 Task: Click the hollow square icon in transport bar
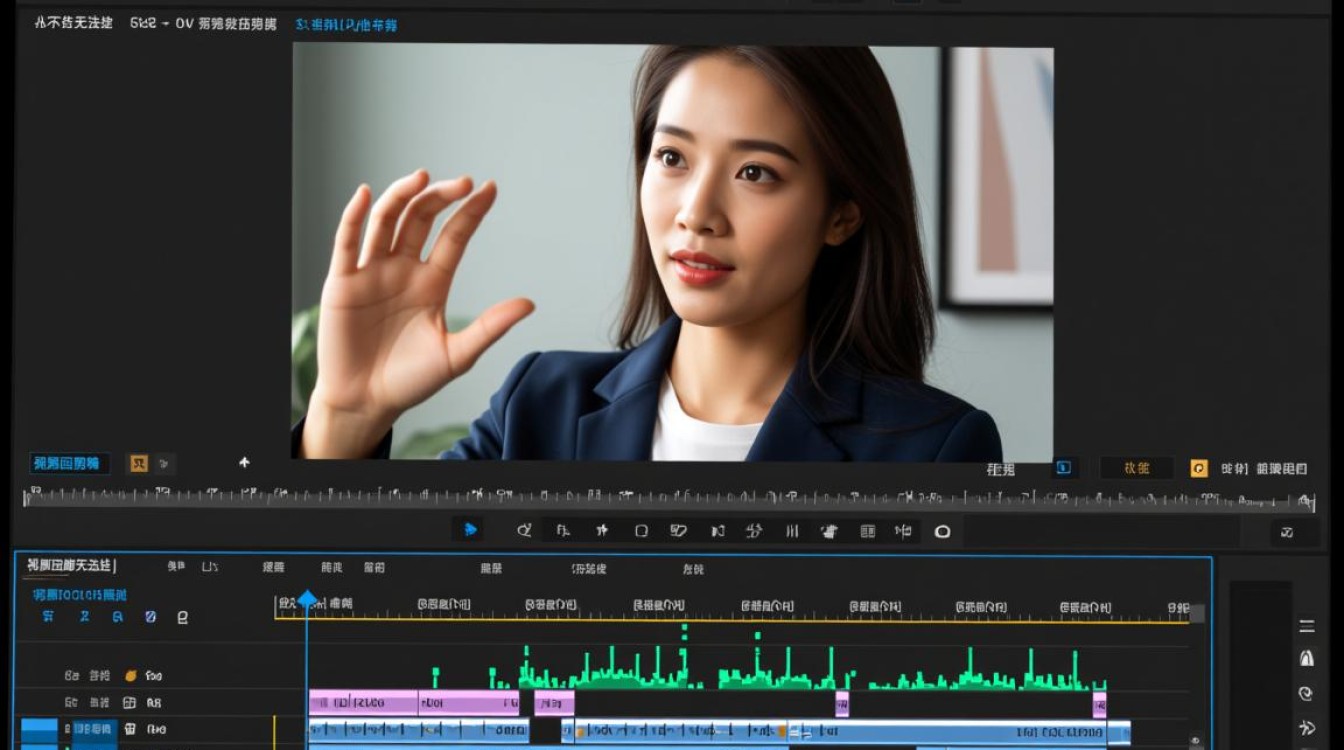(642, 531)
